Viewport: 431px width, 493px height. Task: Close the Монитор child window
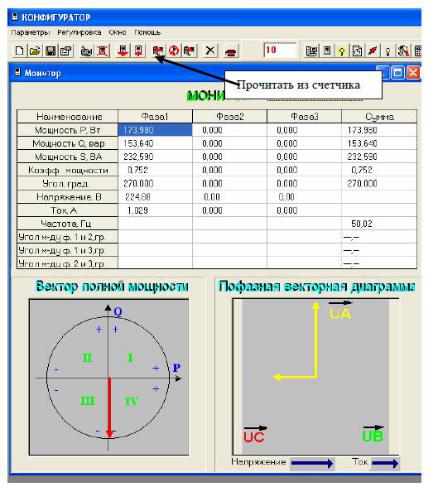coord(413,73)
